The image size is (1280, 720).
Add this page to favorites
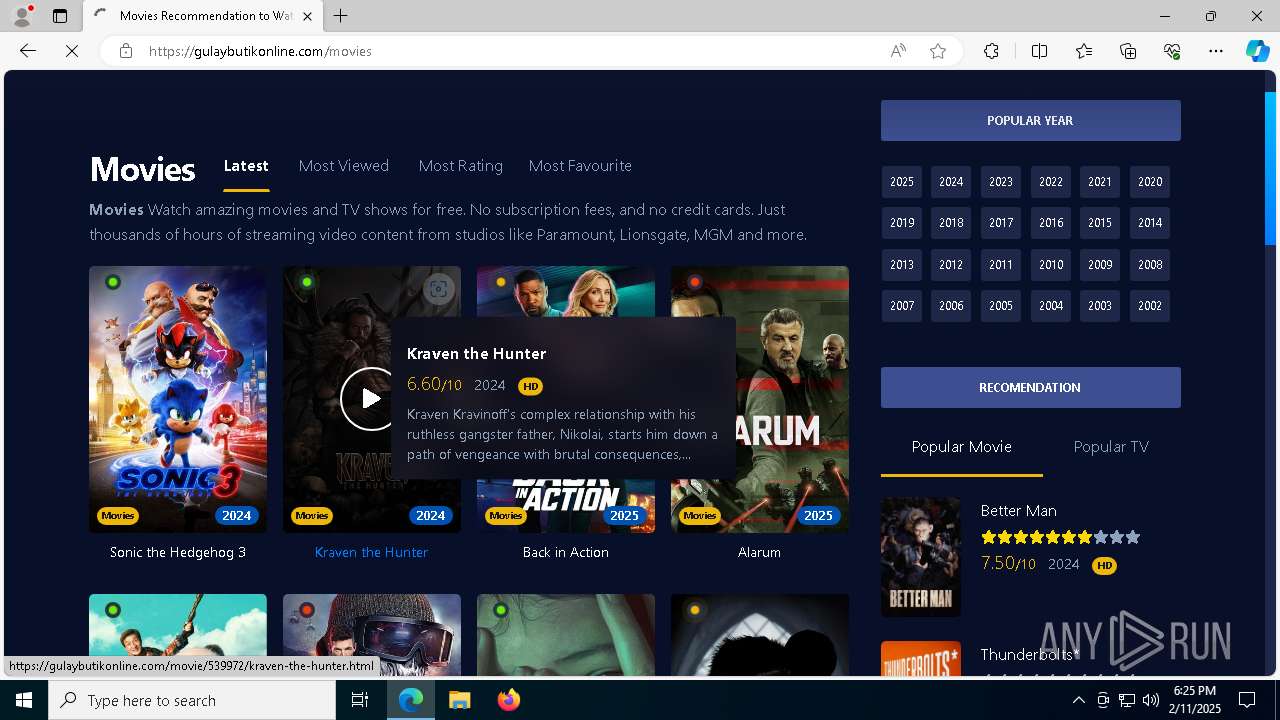point(938,51)
